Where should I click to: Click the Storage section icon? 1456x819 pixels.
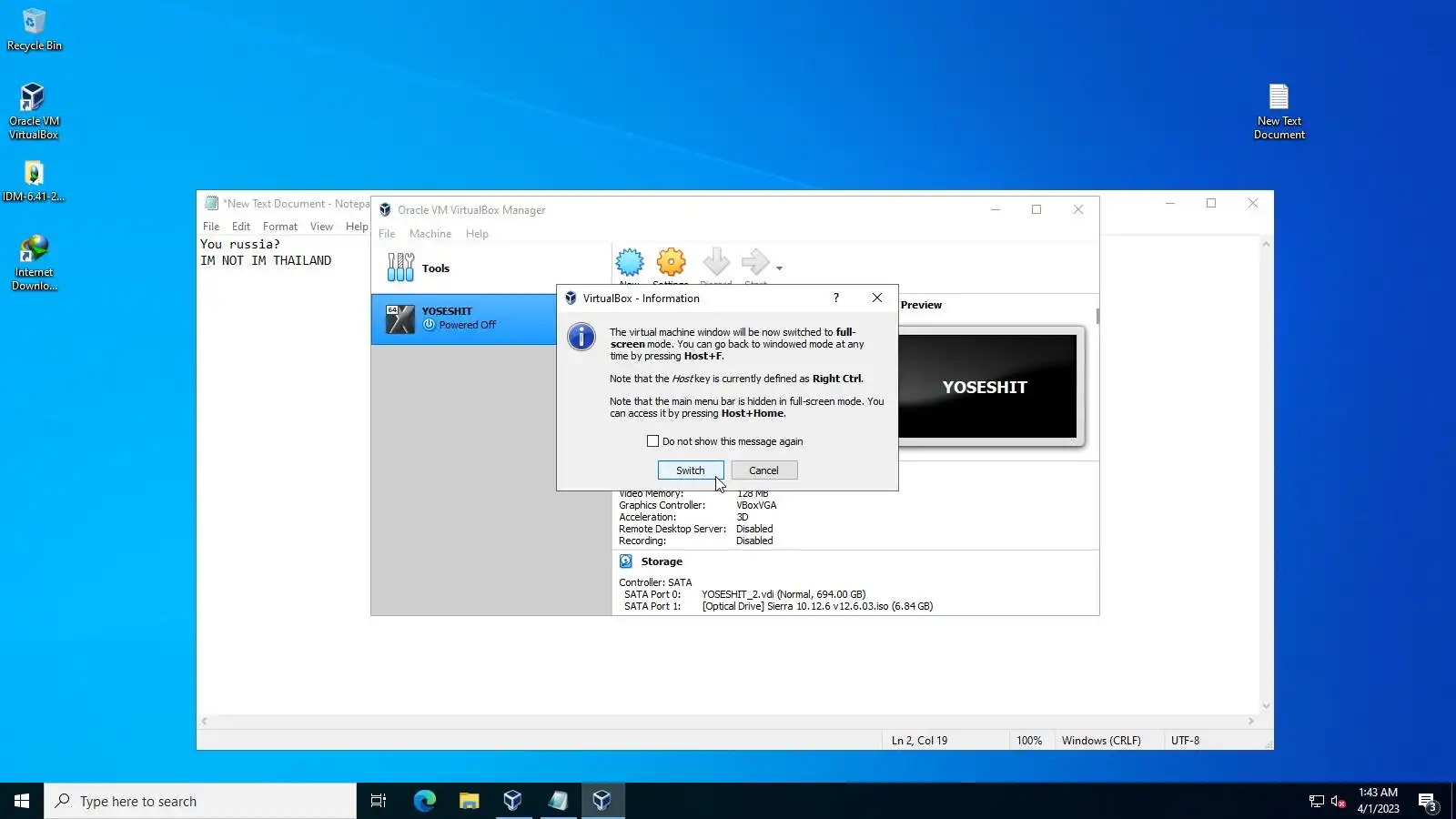[x=626, y=561]
